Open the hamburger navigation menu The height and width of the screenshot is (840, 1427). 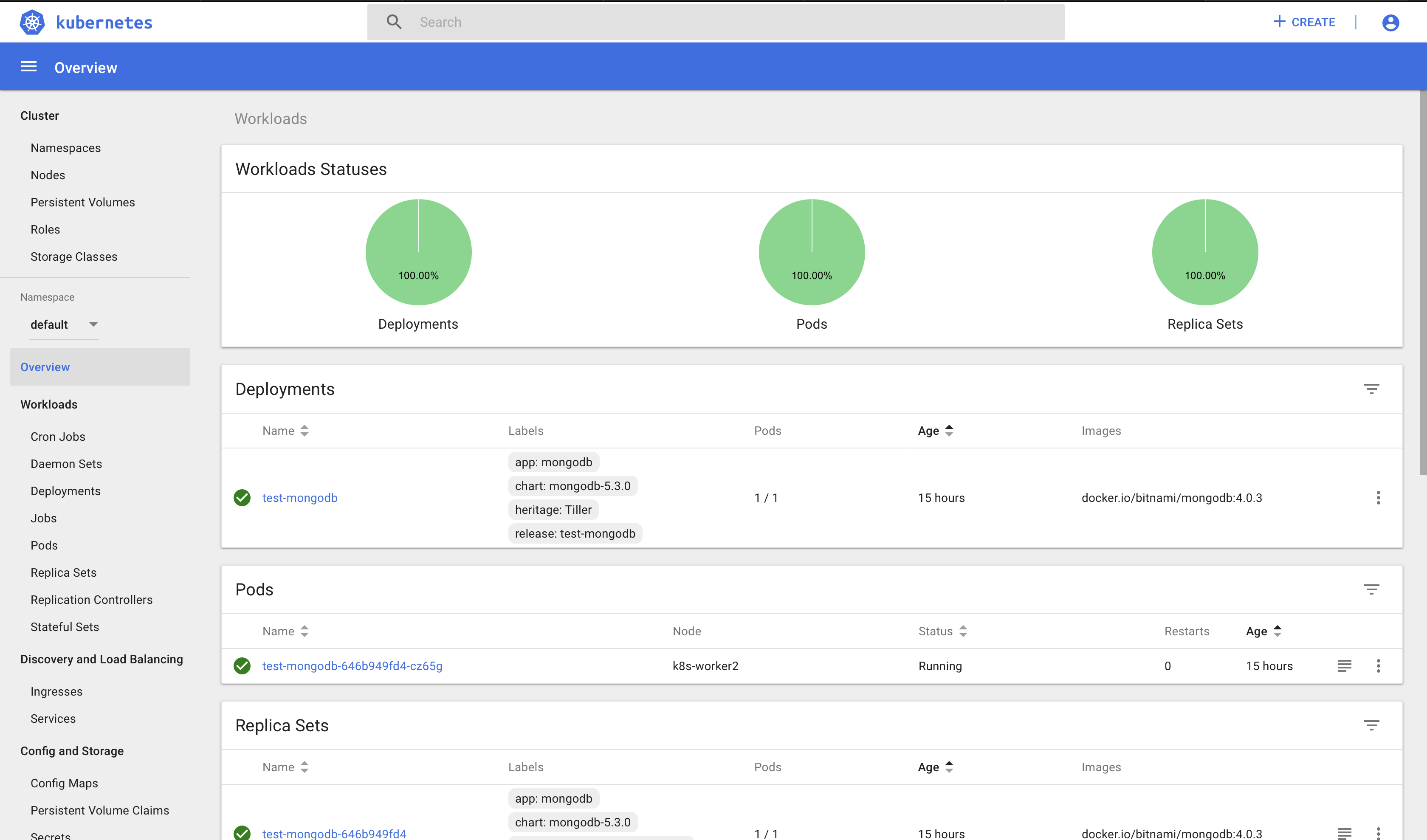28,67
